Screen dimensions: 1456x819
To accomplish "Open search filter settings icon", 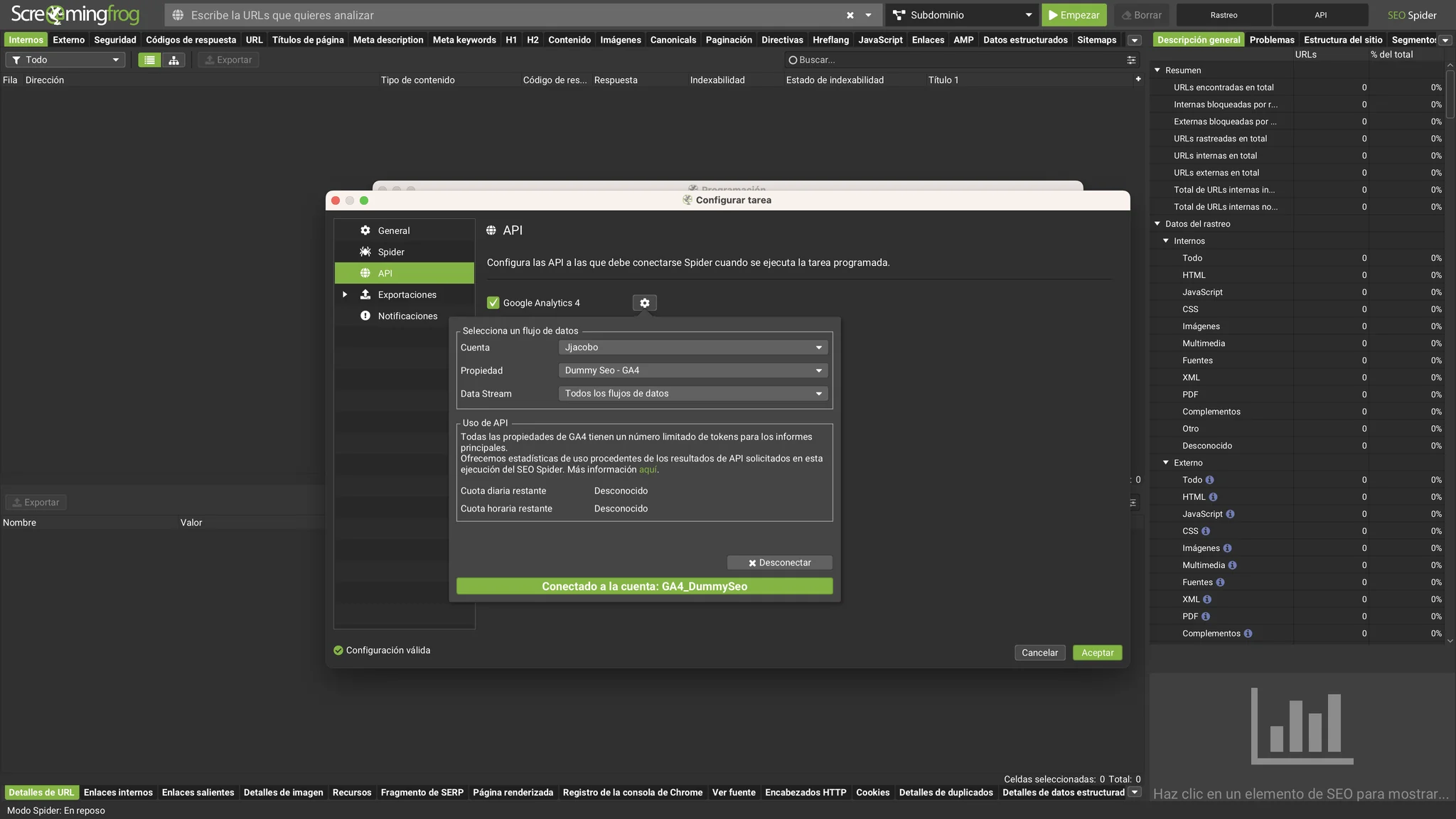I will coord(1131,60).
